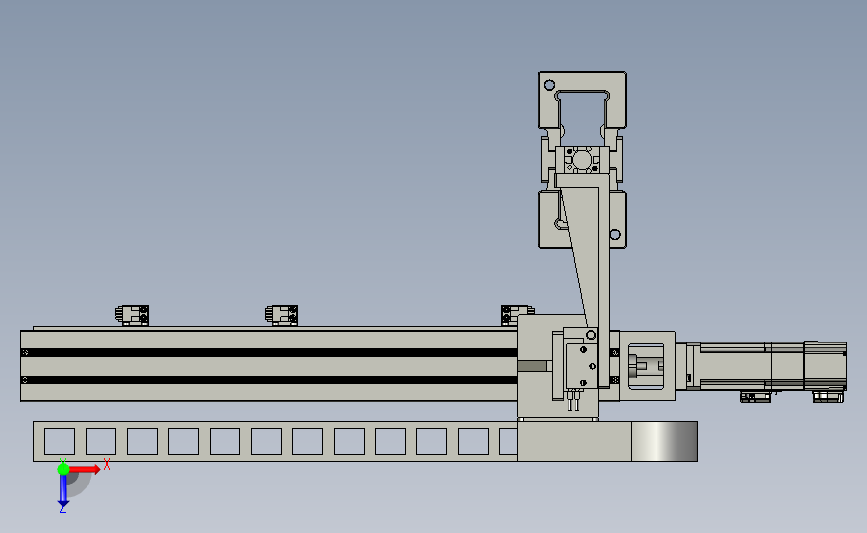This screenshot has height=533, width=867.
Task: Select the lower gripper jaw block
Action: tap(582, 220)
